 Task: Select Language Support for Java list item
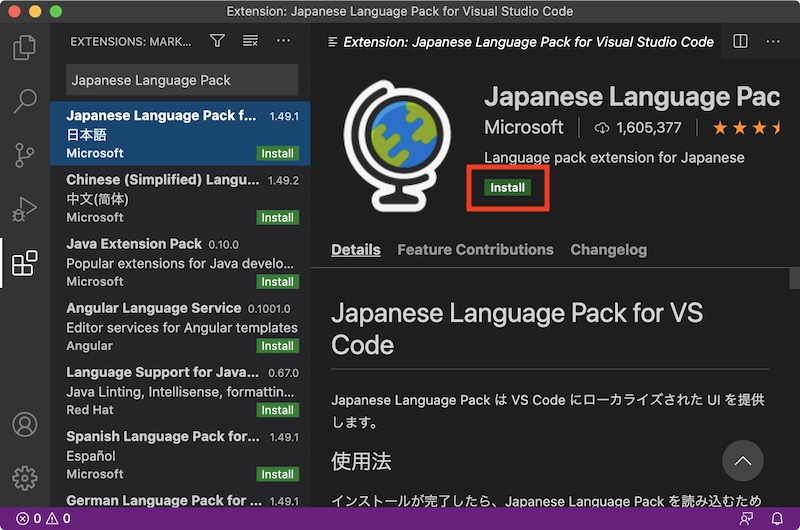click(180, 391)
